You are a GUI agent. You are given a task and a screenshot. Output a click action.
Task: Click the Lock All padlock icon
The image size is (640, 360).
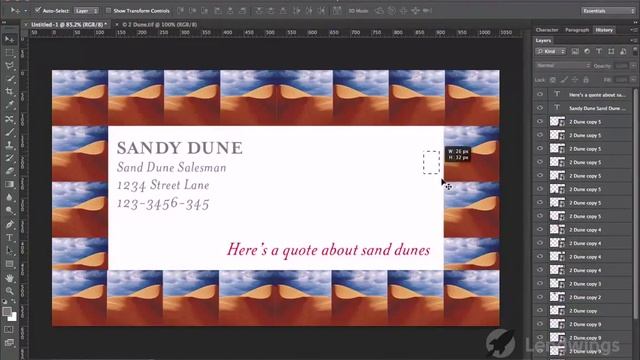(x=586, y=80)
